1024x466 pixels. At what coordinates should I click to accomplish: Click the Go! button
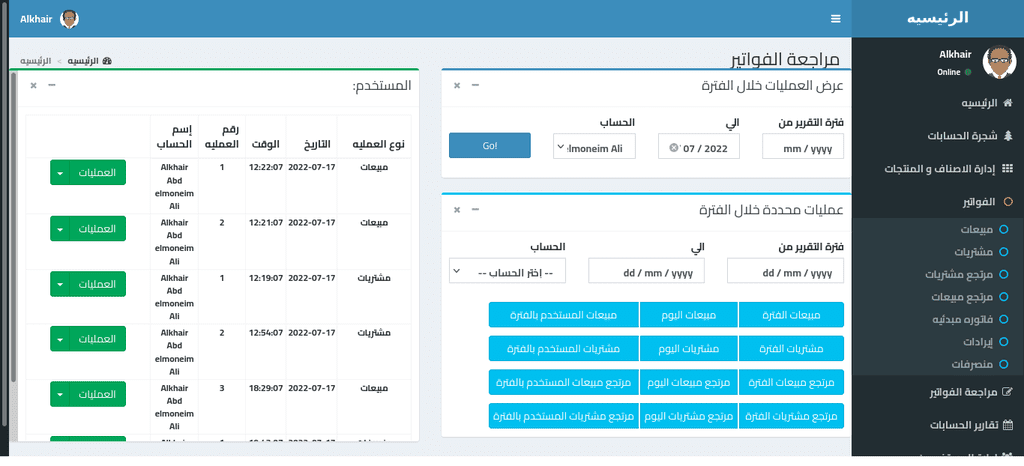tap(490, 146)
